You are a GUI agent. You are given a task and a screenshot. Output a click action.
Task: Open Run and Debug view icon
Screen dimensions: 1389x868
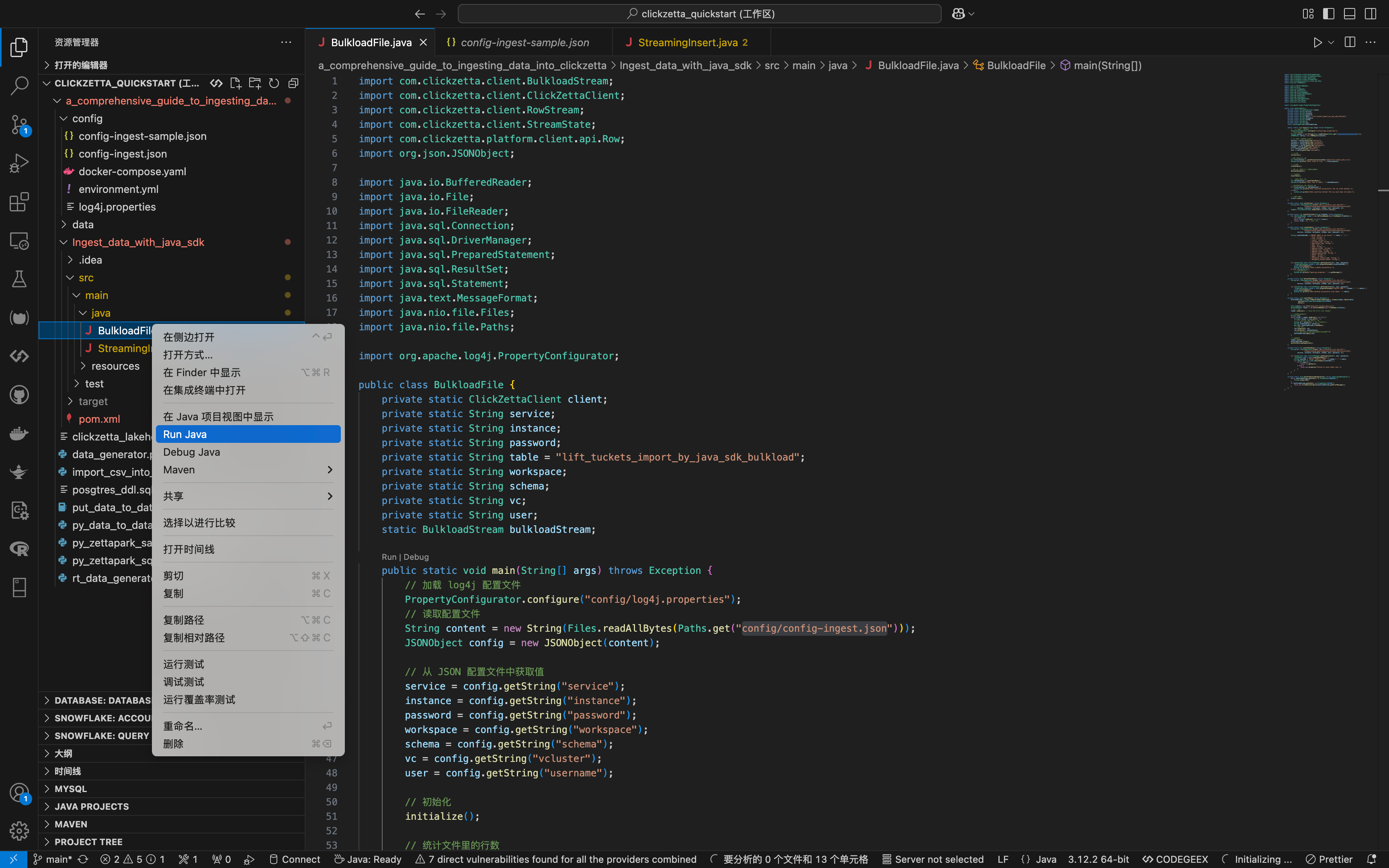pos(19,164)
